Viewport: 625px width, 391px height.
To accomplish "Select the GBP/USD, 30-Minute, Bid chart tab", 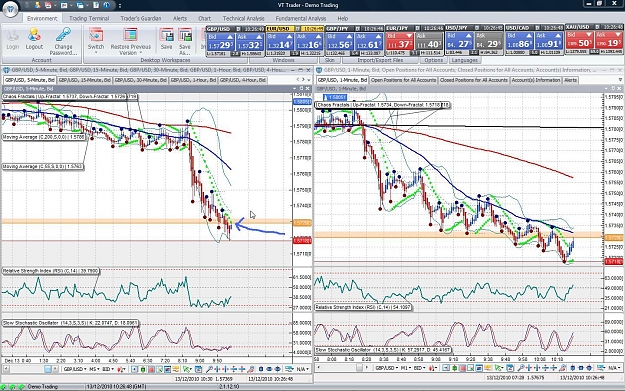I will point(140,80).
